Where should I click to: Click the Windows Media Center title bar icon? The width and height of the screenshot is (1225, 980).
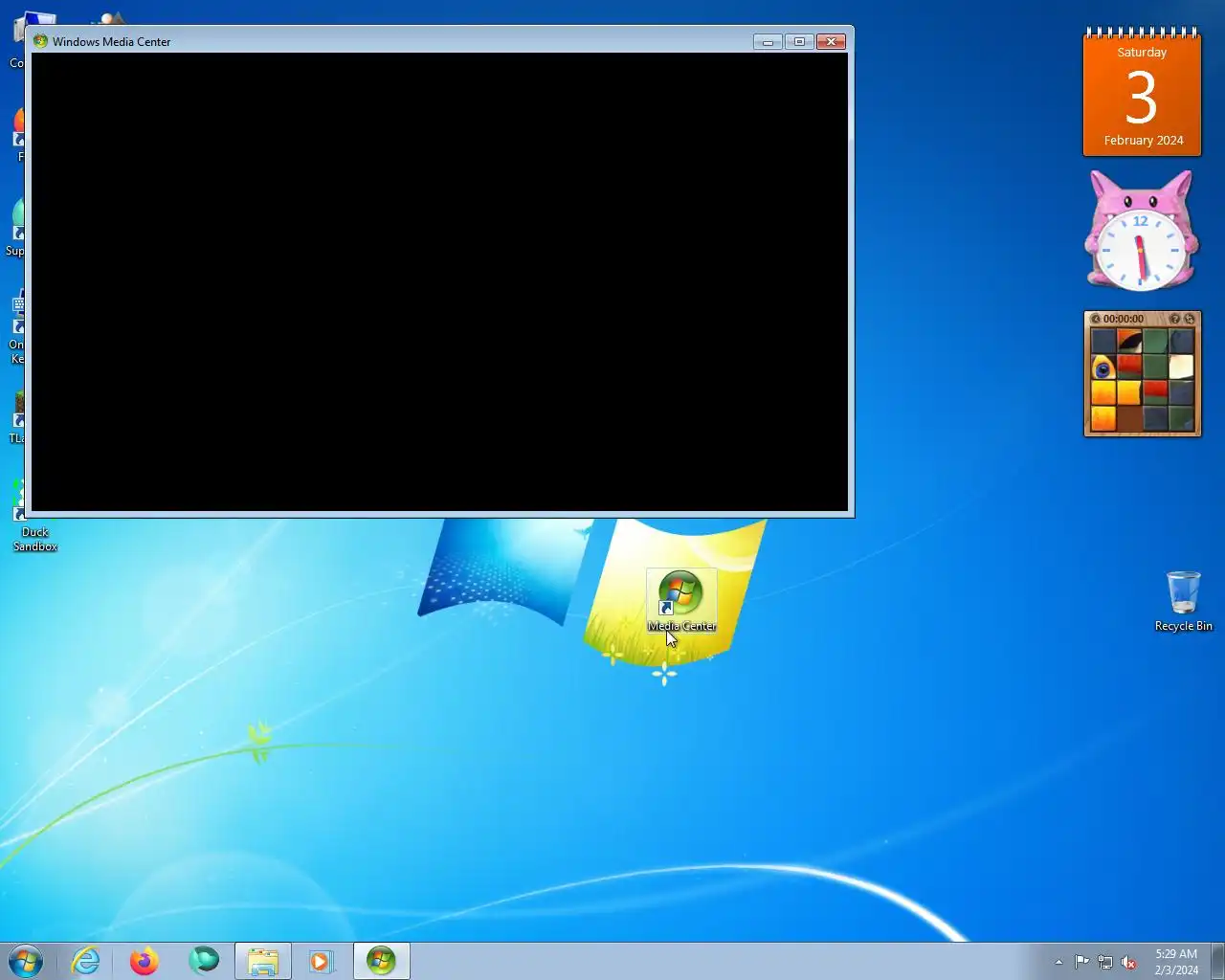(40, 41)
